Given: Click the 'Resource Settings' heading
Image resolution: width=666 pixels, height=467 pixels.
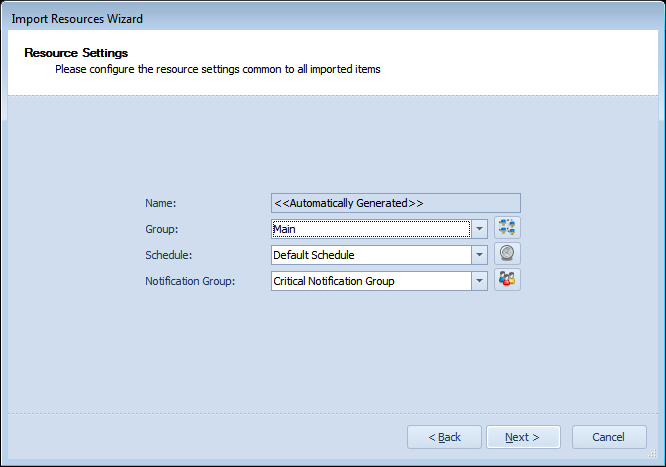Looking at the screenshot, I should pyautogui.click(x=76, y=53).
